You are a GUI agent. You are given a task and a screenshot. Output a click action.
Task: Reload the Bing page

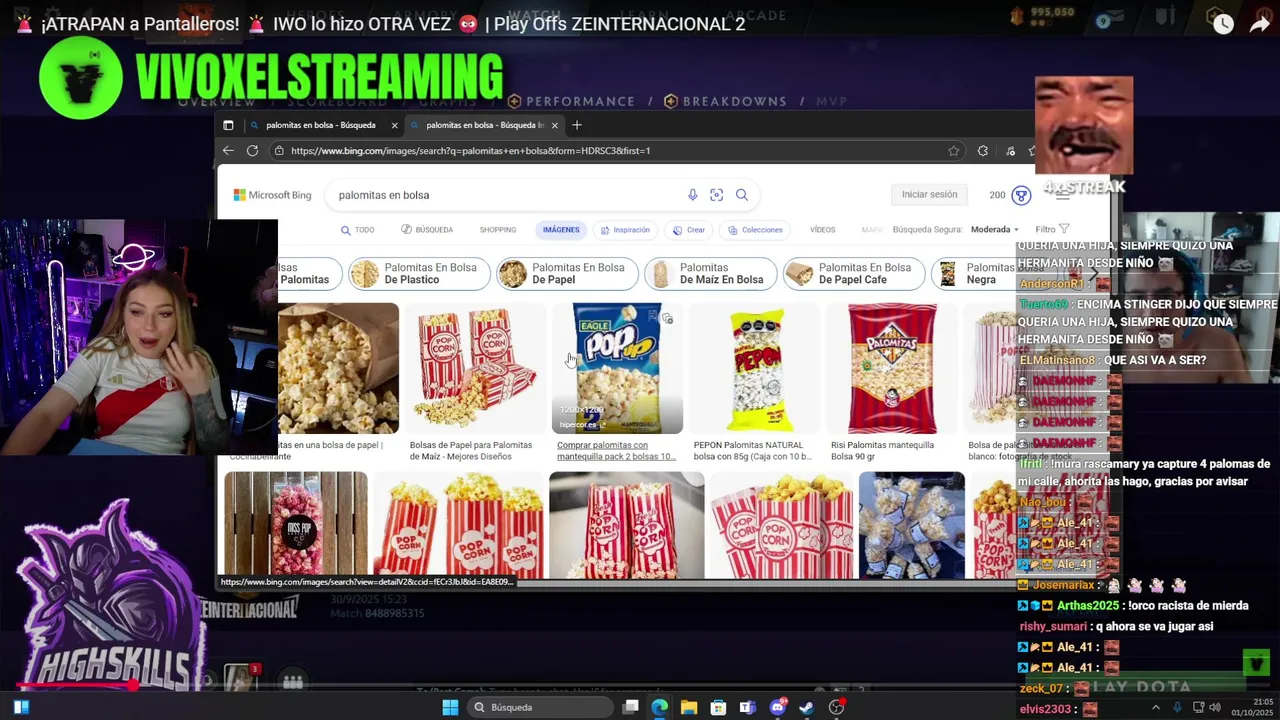coord(252,151)
